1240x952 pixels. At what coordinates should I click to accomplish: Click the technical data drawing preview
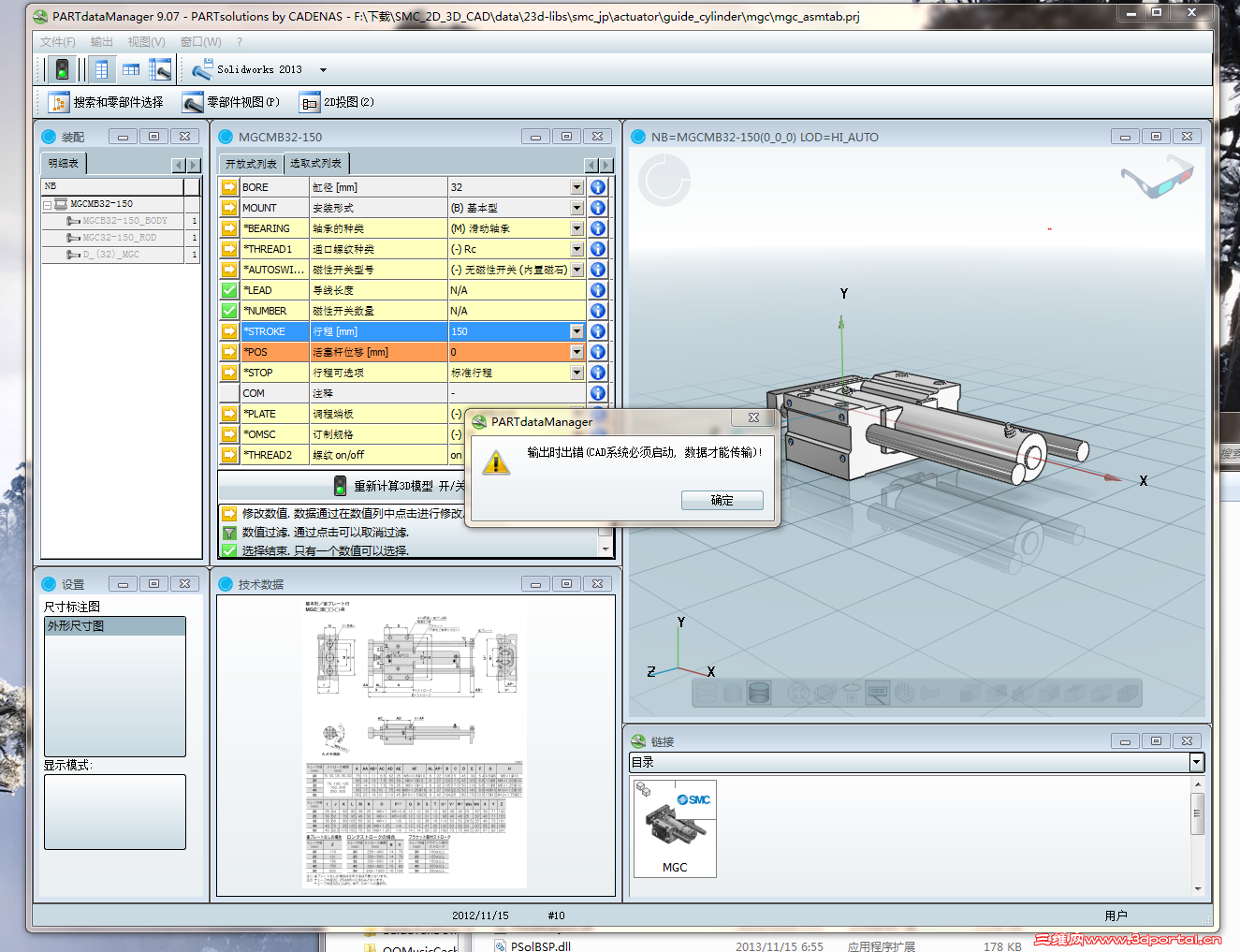pos(415,743)
